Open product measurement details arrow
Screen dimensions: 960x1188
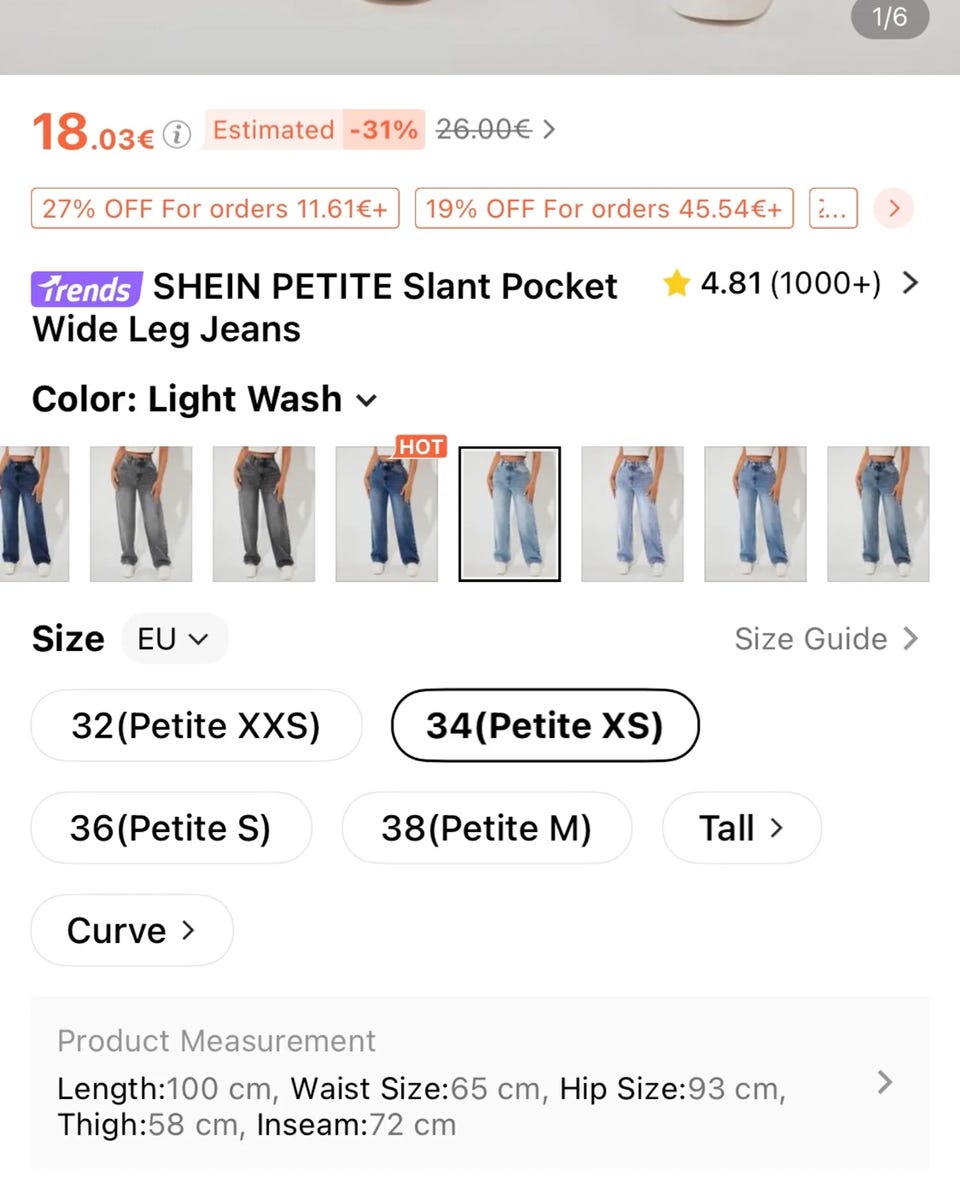[x=884, y=1082]
